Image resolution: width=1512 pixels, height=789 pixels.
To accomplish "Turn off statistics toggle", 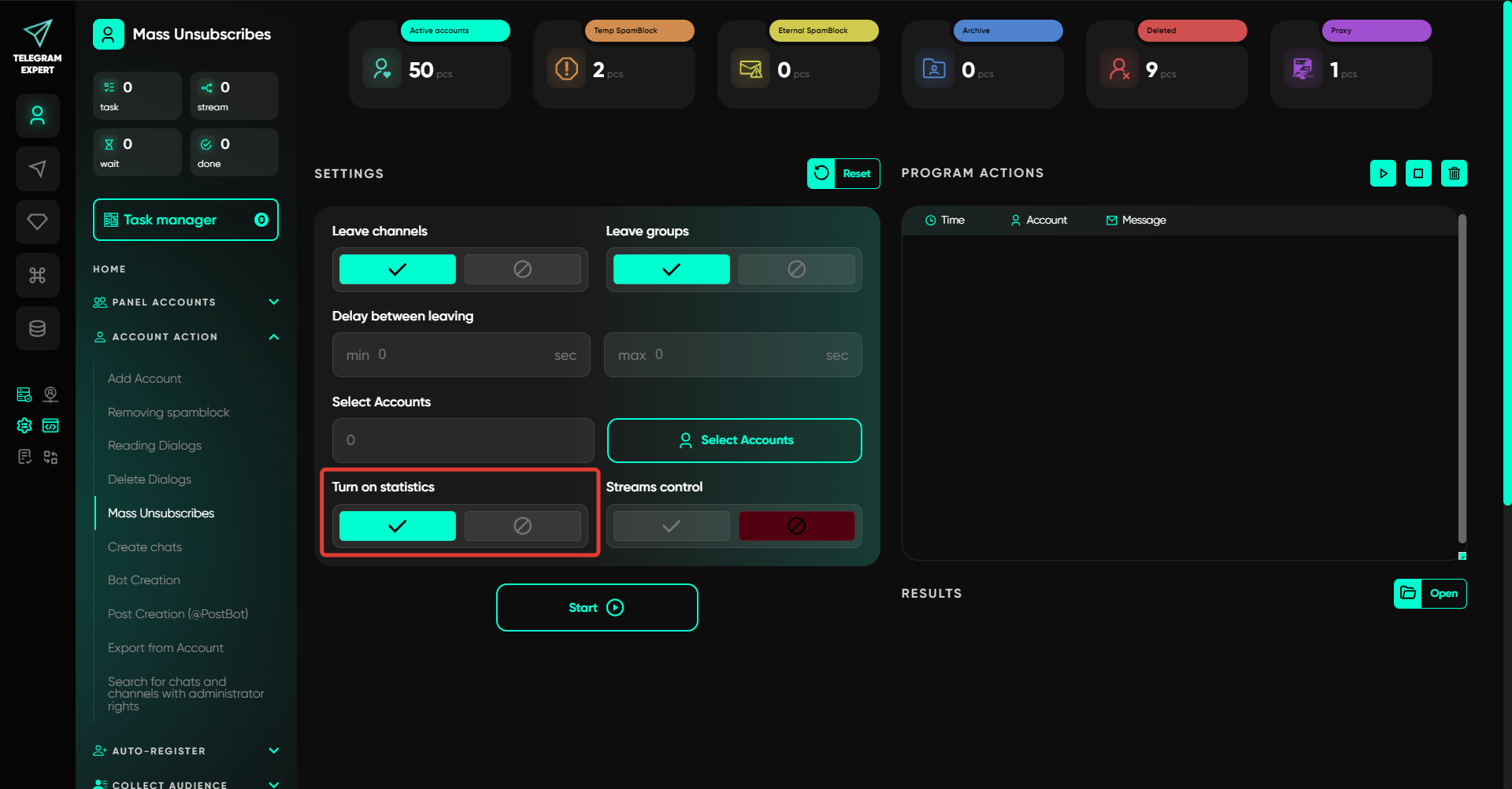I will coord(522,526).
